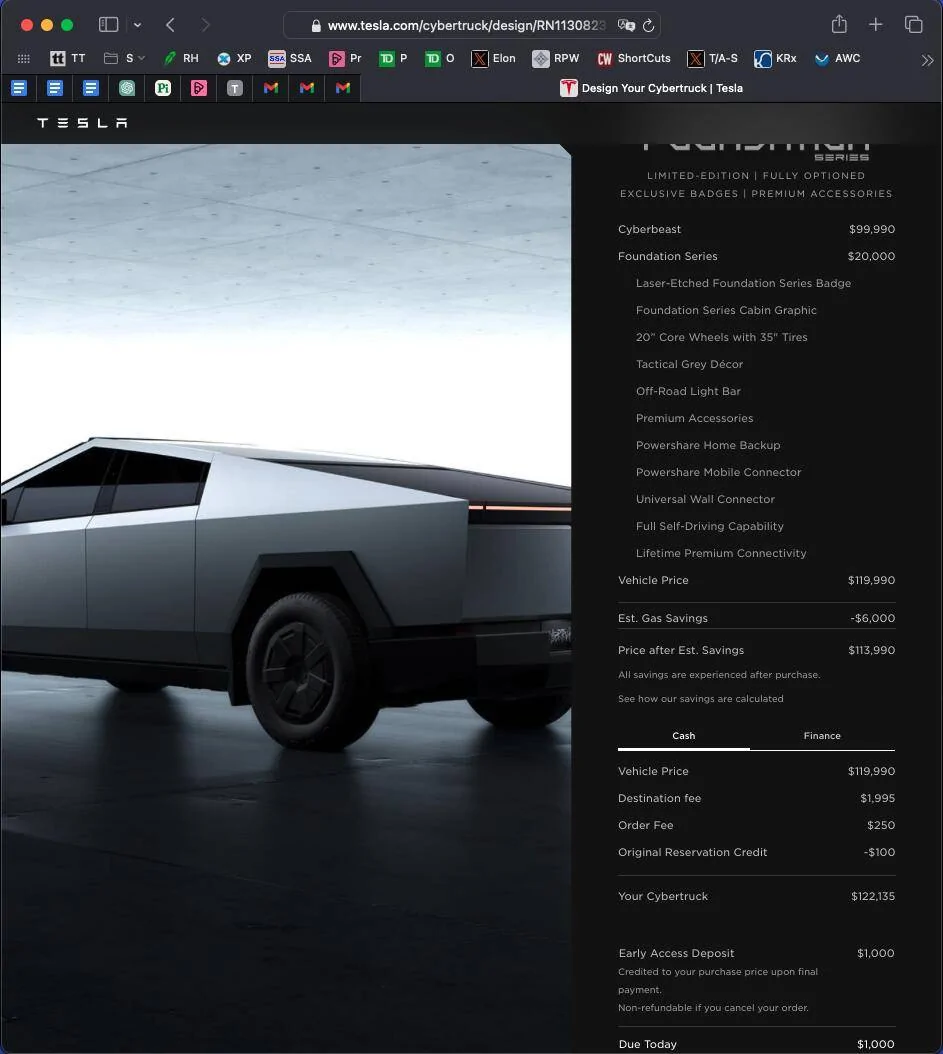
Task: Switch to the Pi pinned tab
Action: (163, 88)
